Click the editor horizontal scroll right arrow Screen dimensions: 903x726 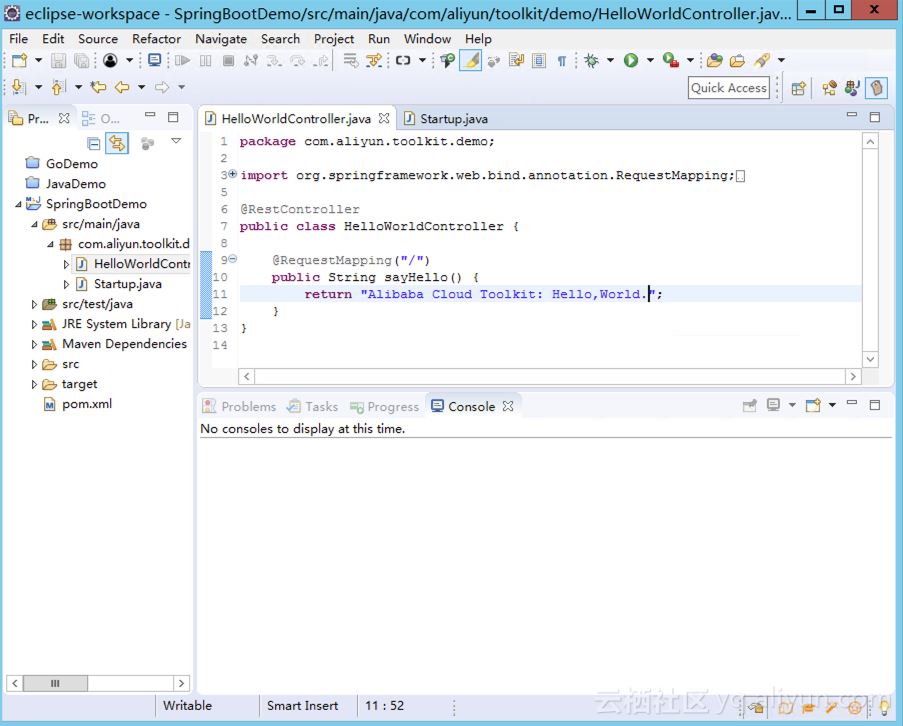coord(853,377)
